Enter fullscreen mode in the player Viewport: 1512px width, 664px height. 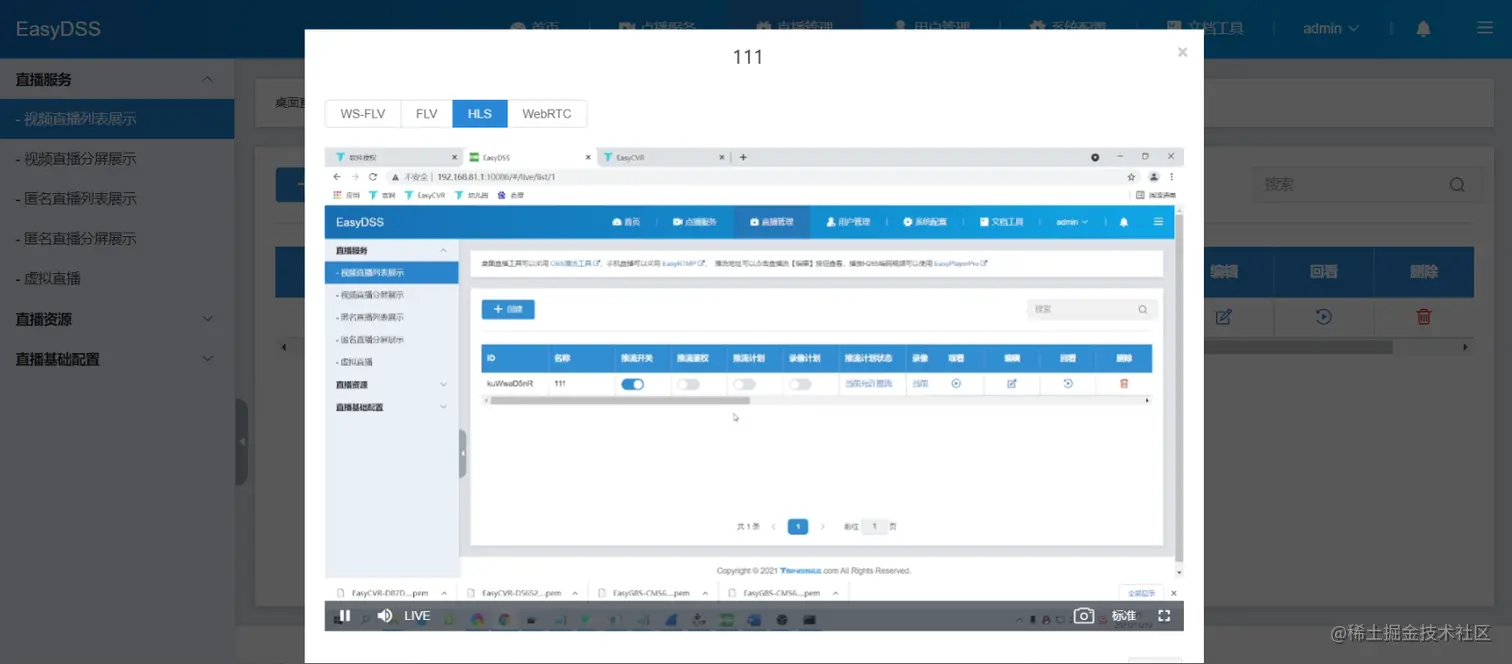(x=1164, y=616)
